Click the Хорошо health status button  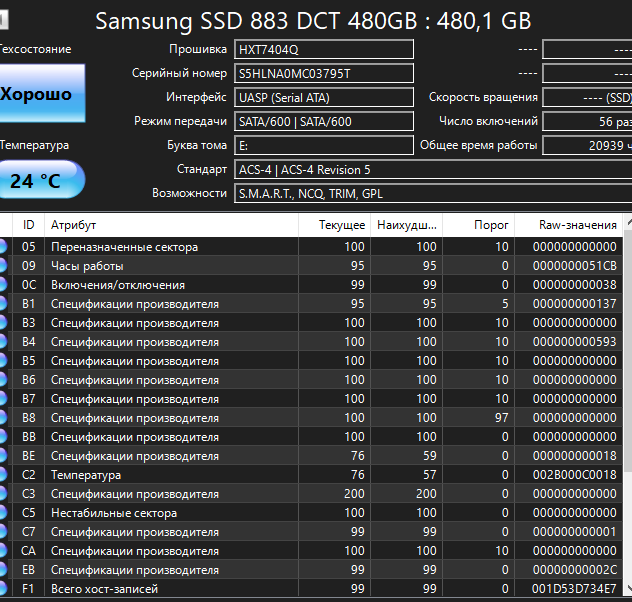click(42, 93)
